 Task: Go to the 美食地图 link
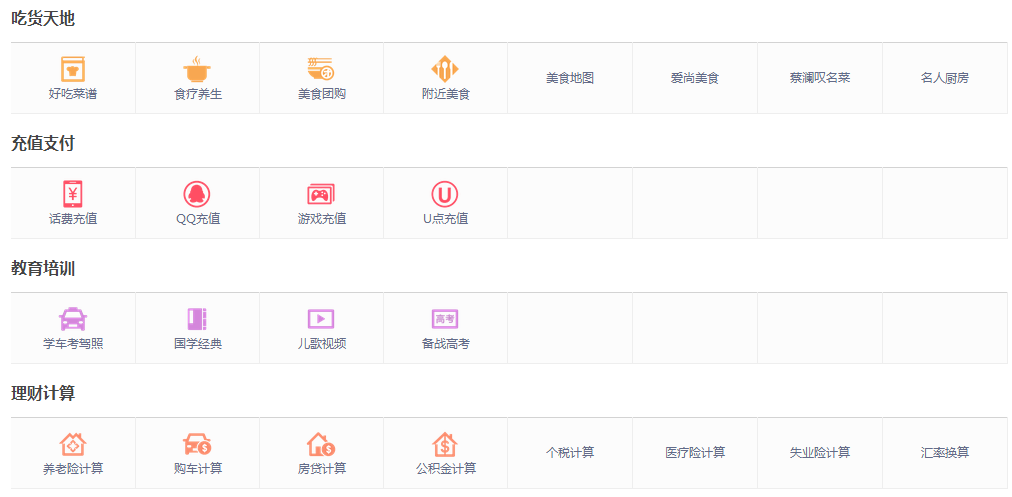570,78
